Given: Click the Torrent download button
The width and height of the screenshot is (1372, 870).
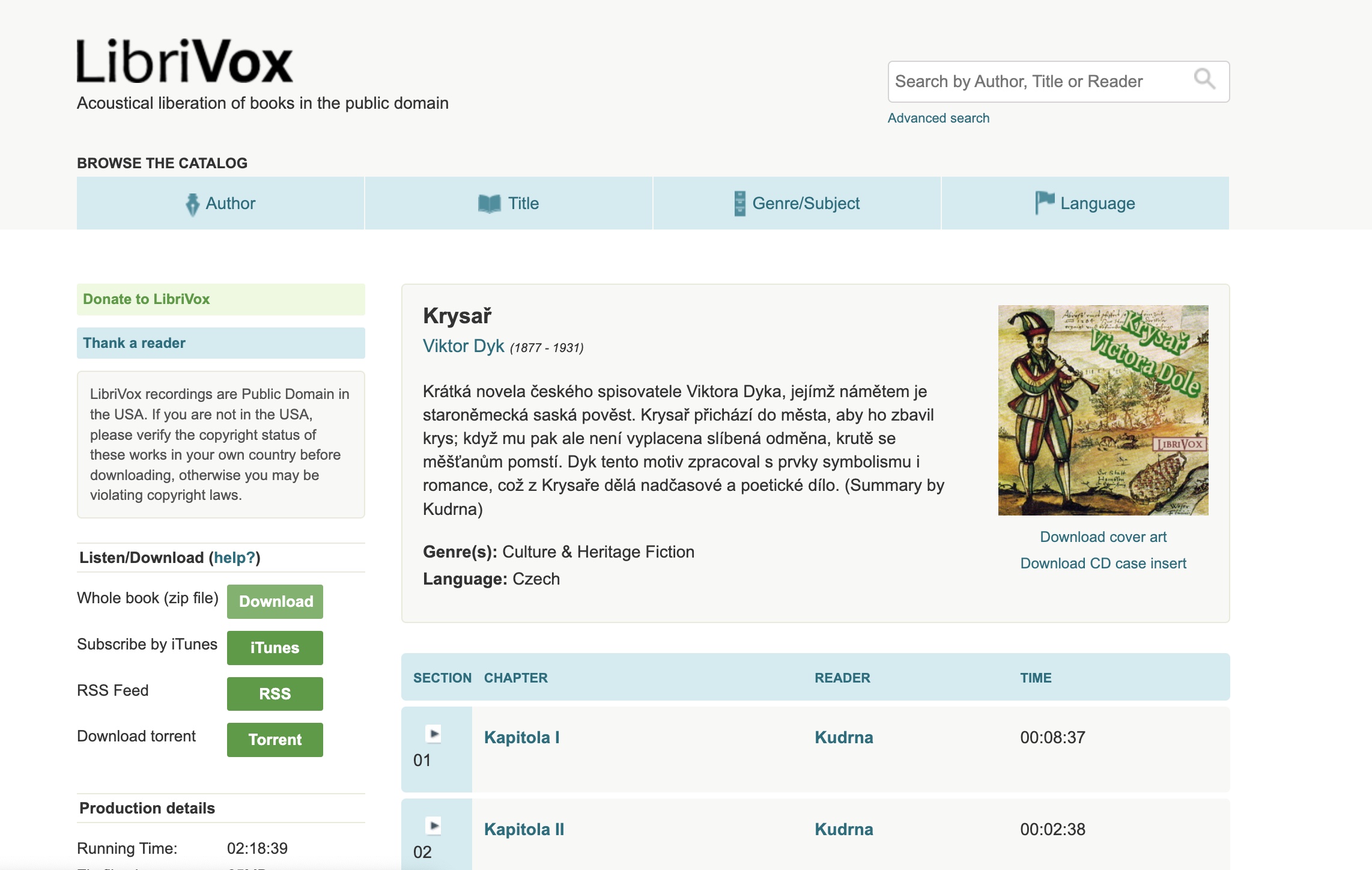Looking at the screenshot, I should pyautogui.click(x=275, y=740).
